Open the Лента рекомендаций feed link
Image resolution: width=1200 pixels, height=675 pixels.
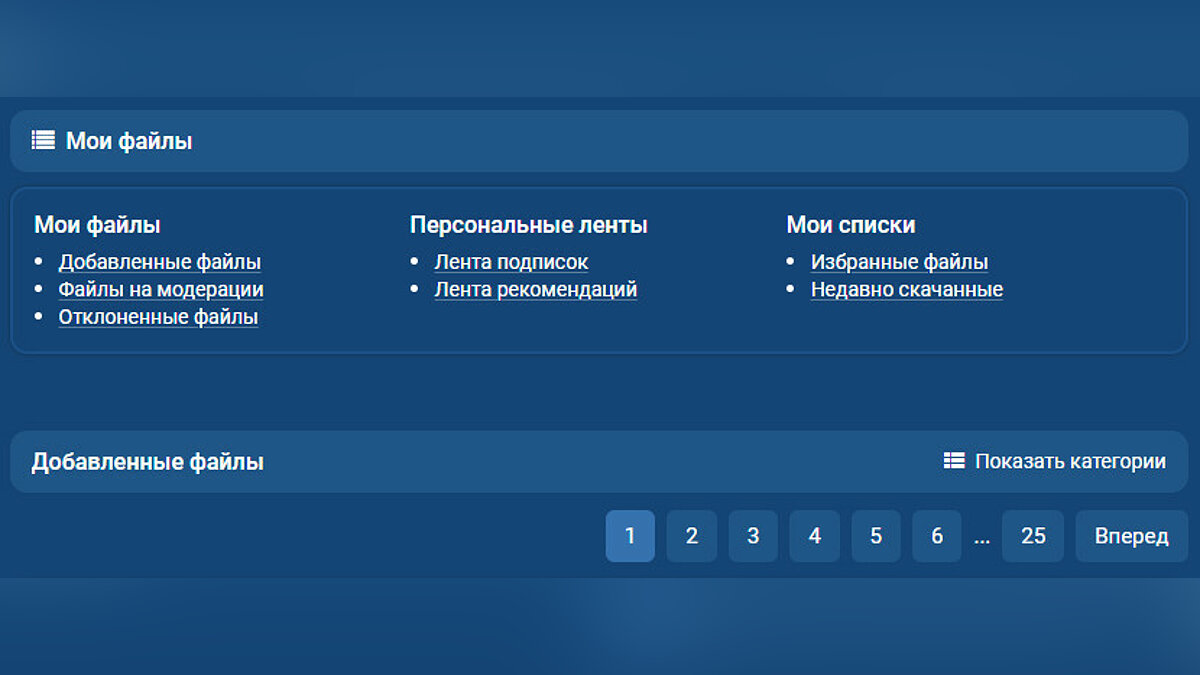(x=535, y=290)
